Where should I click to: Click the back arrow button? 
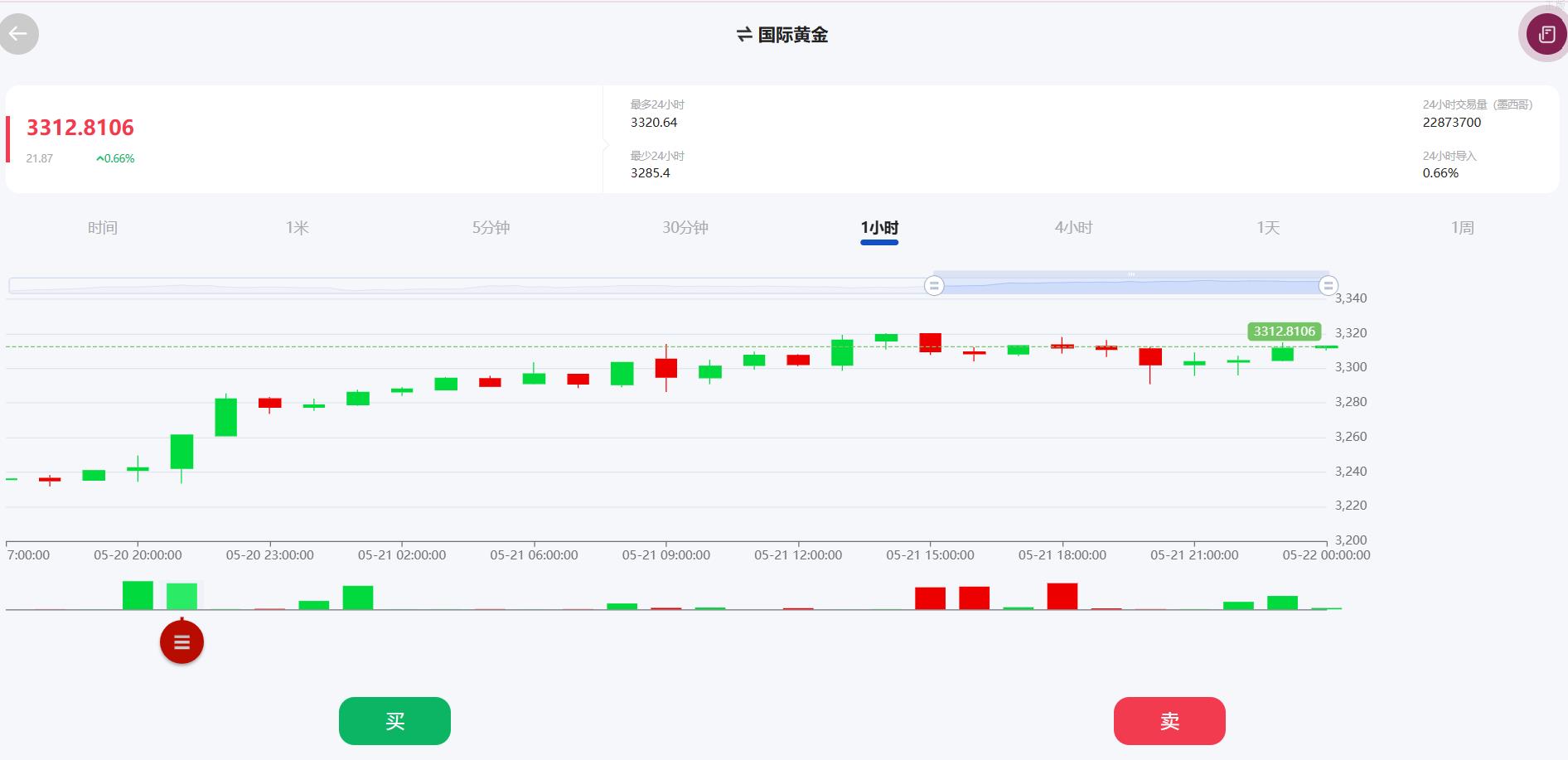(x=18, y=34)
